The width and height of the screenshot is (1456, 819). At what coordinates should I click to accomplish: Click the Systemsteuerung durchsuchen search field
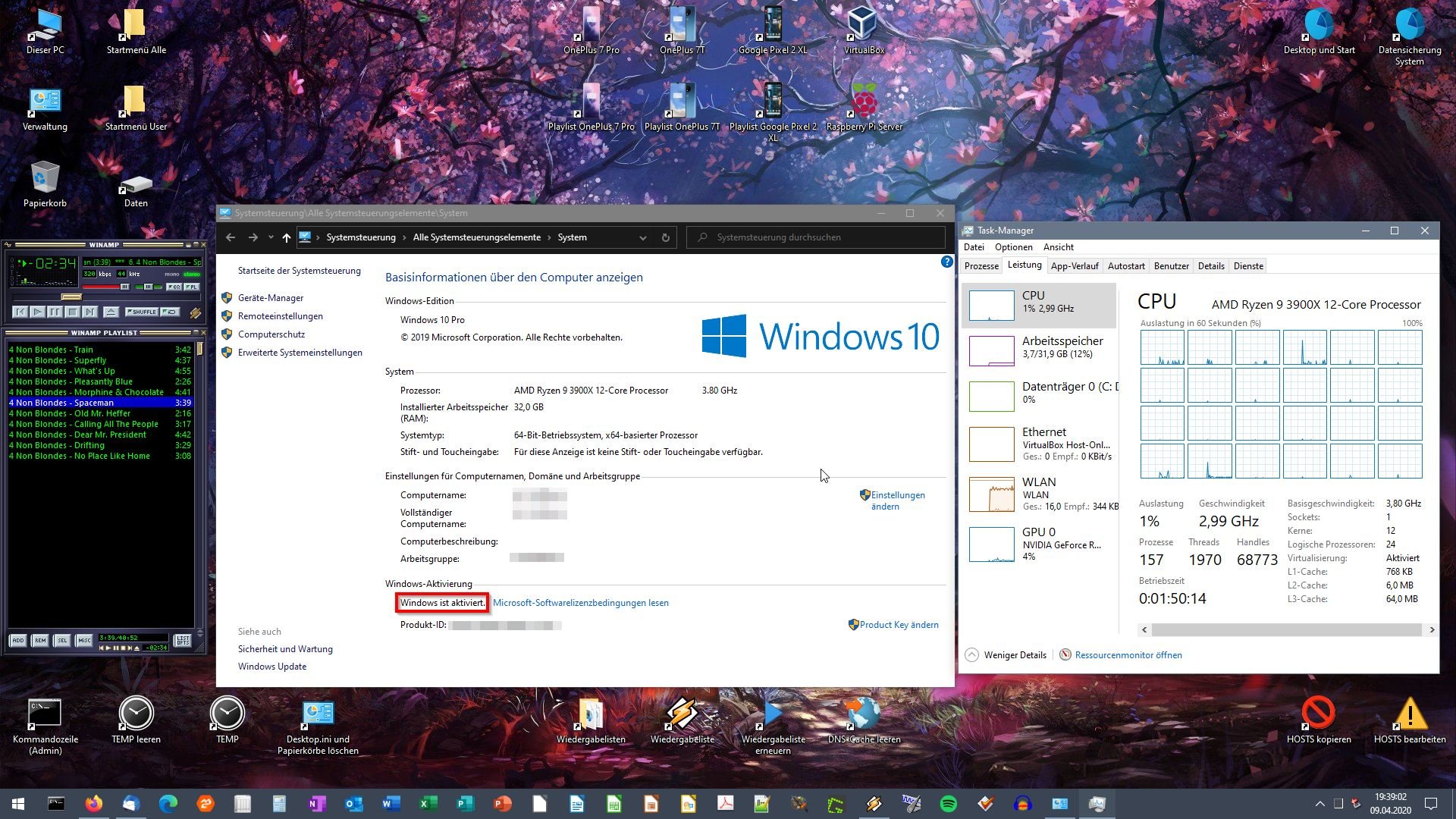point(816,237)
